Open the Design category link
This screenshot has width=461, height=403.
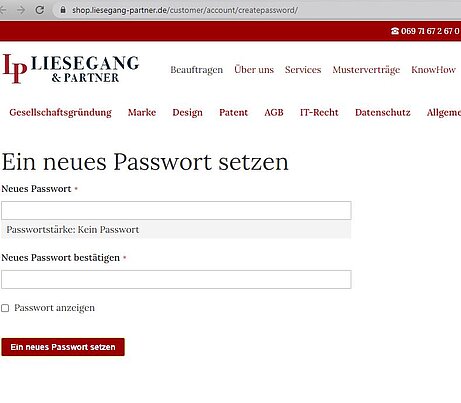(187, 113)
